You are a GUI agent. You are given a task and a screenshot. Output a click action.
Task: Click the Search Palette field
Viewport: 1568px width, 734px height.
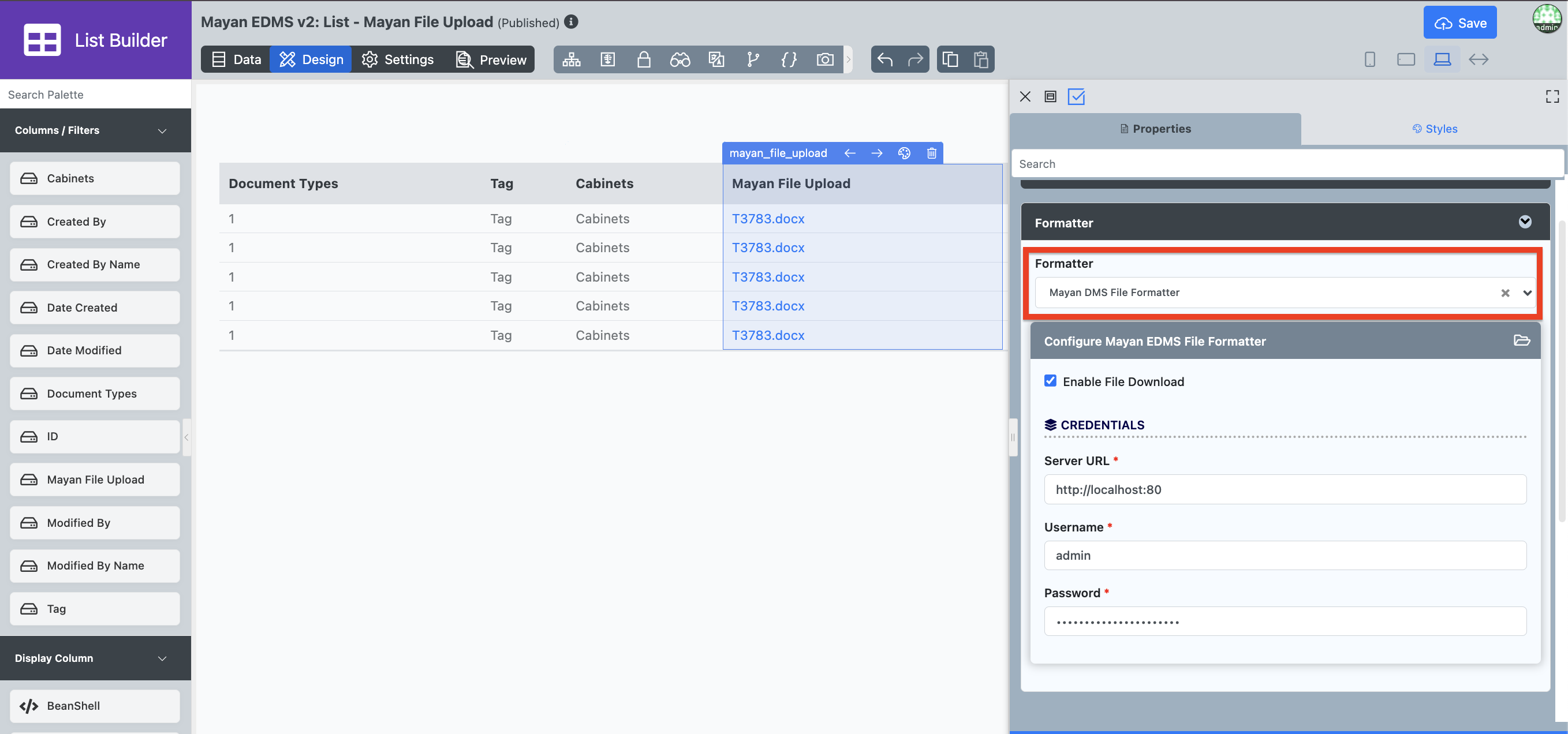click(x=96, y=94)
